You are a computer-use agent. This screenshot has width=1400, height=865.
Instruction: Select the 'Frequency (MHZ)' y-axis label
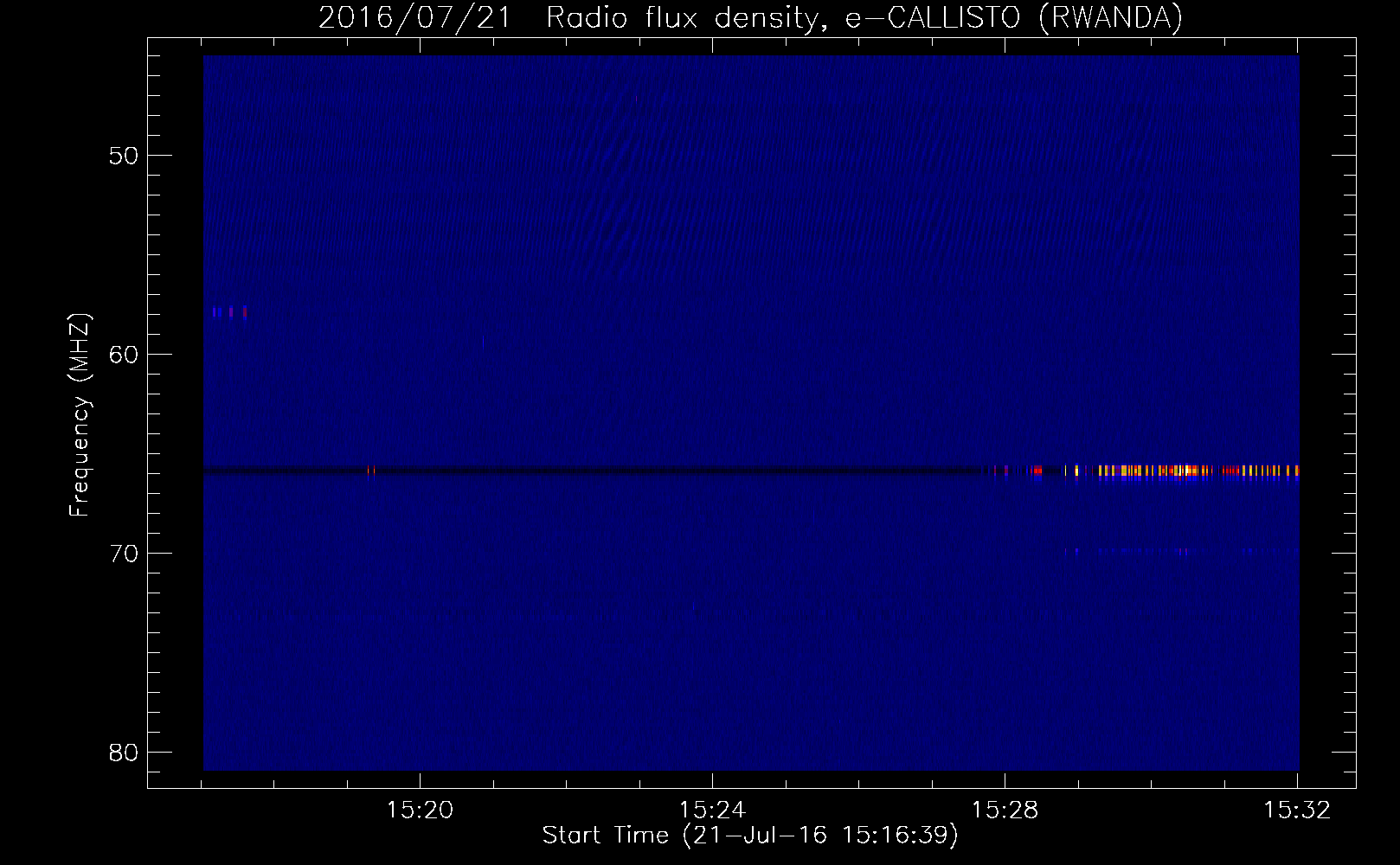pos(79,416)
